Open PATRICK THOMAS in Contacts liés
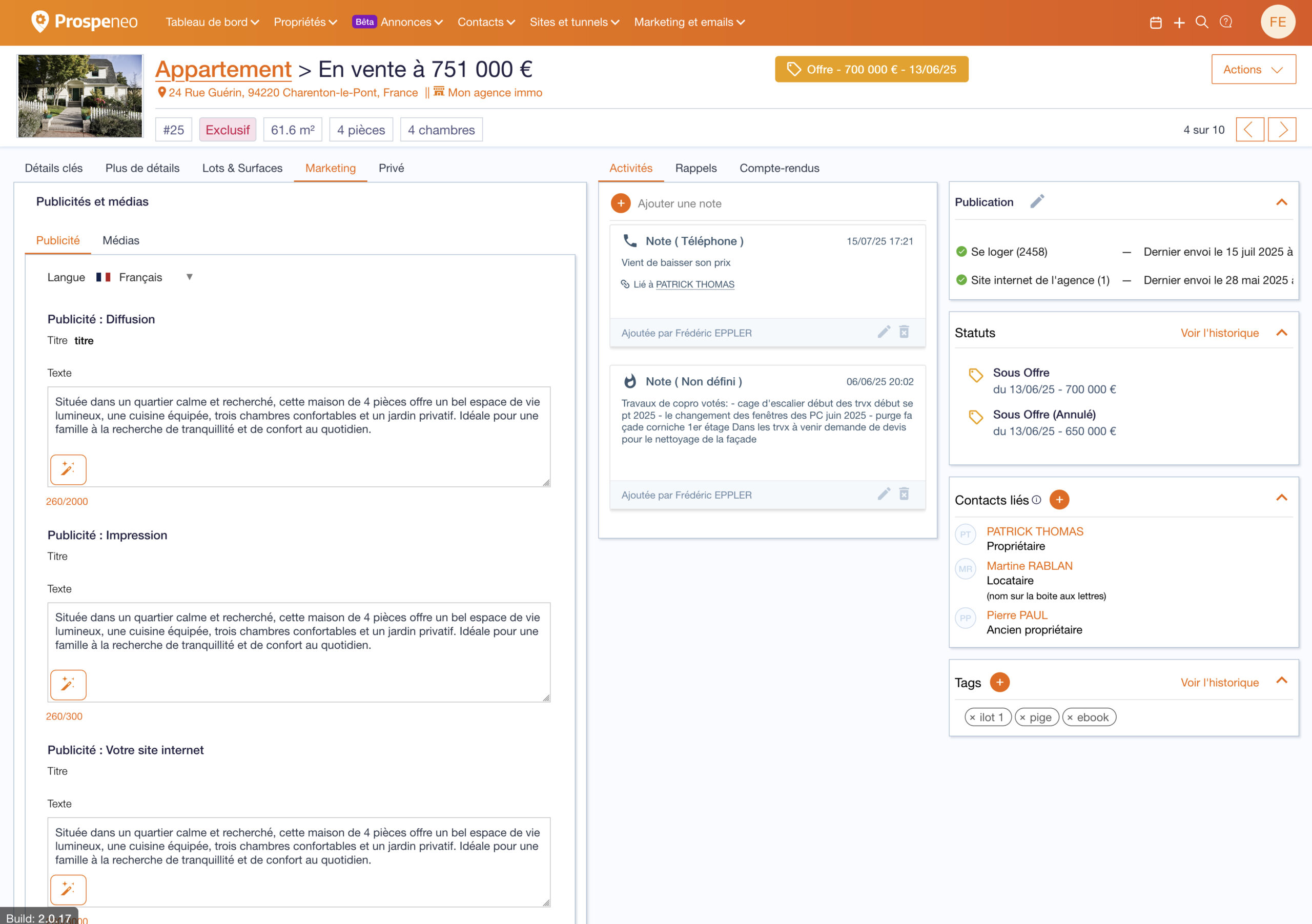Screen dimensions: 1312x924 [x=1035, y=531]
